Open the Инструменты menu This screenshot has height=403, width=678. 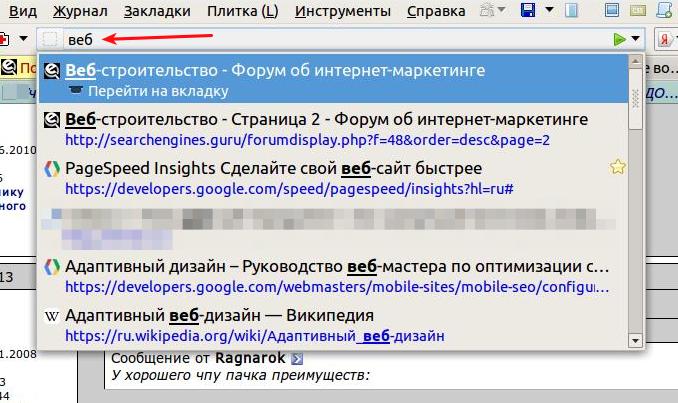click(343, 11)
